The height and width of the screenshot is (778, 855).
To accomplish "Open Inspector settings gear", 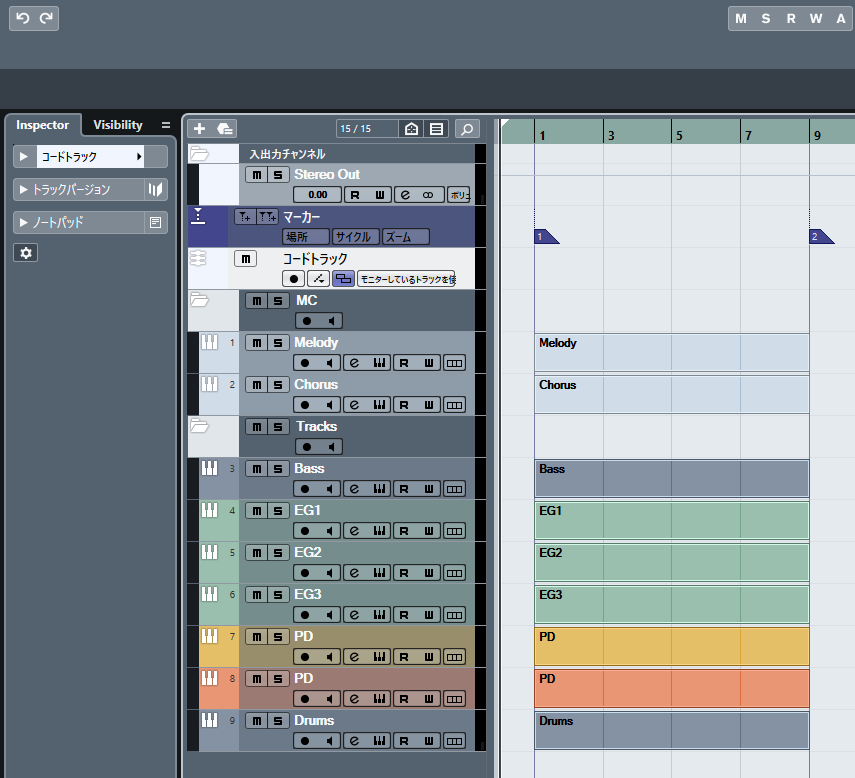I will [26, 253].
